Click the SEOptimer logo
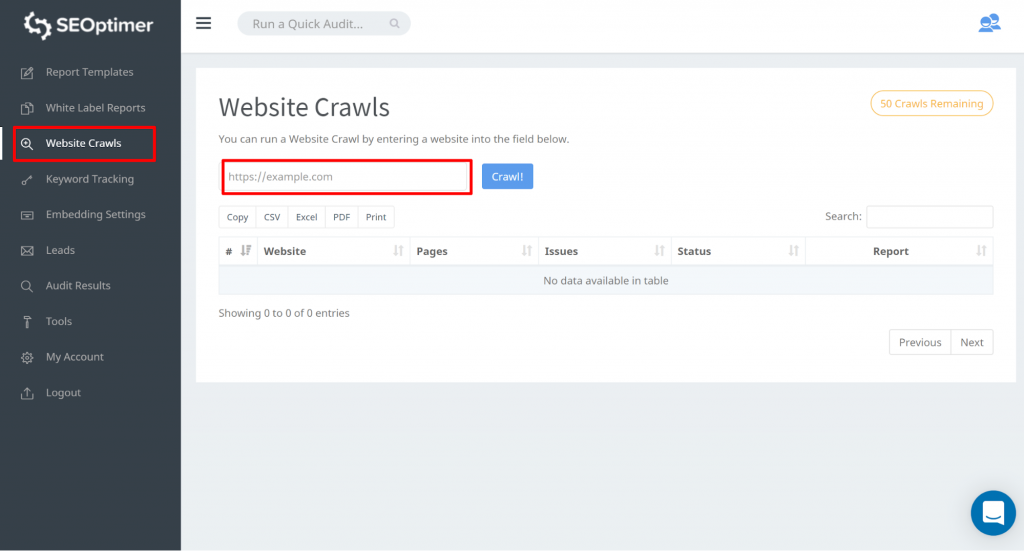The height and width of the screenshot is (551, 1024). (x=89, y=25)
